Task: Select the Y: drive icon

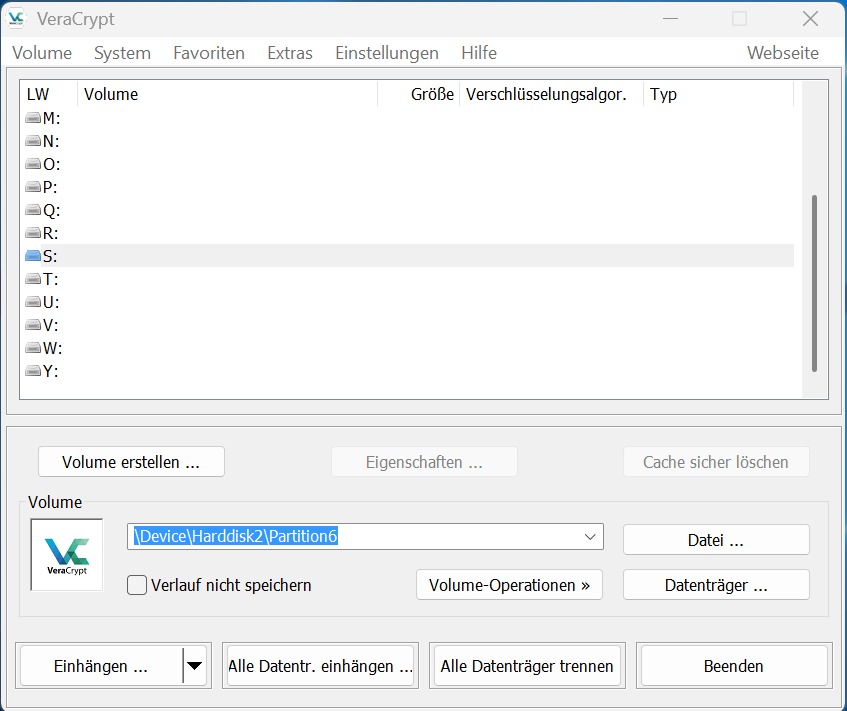Action: (x=33, y=371)
